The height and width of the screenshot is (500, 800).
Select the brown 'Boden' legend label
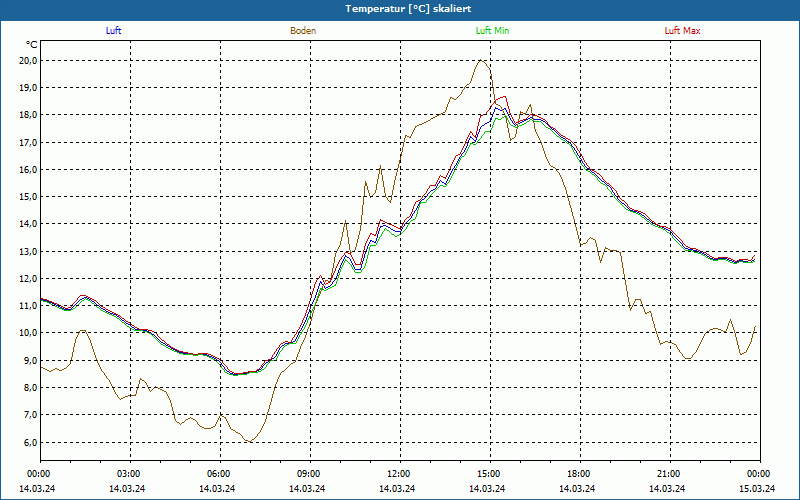303,31
